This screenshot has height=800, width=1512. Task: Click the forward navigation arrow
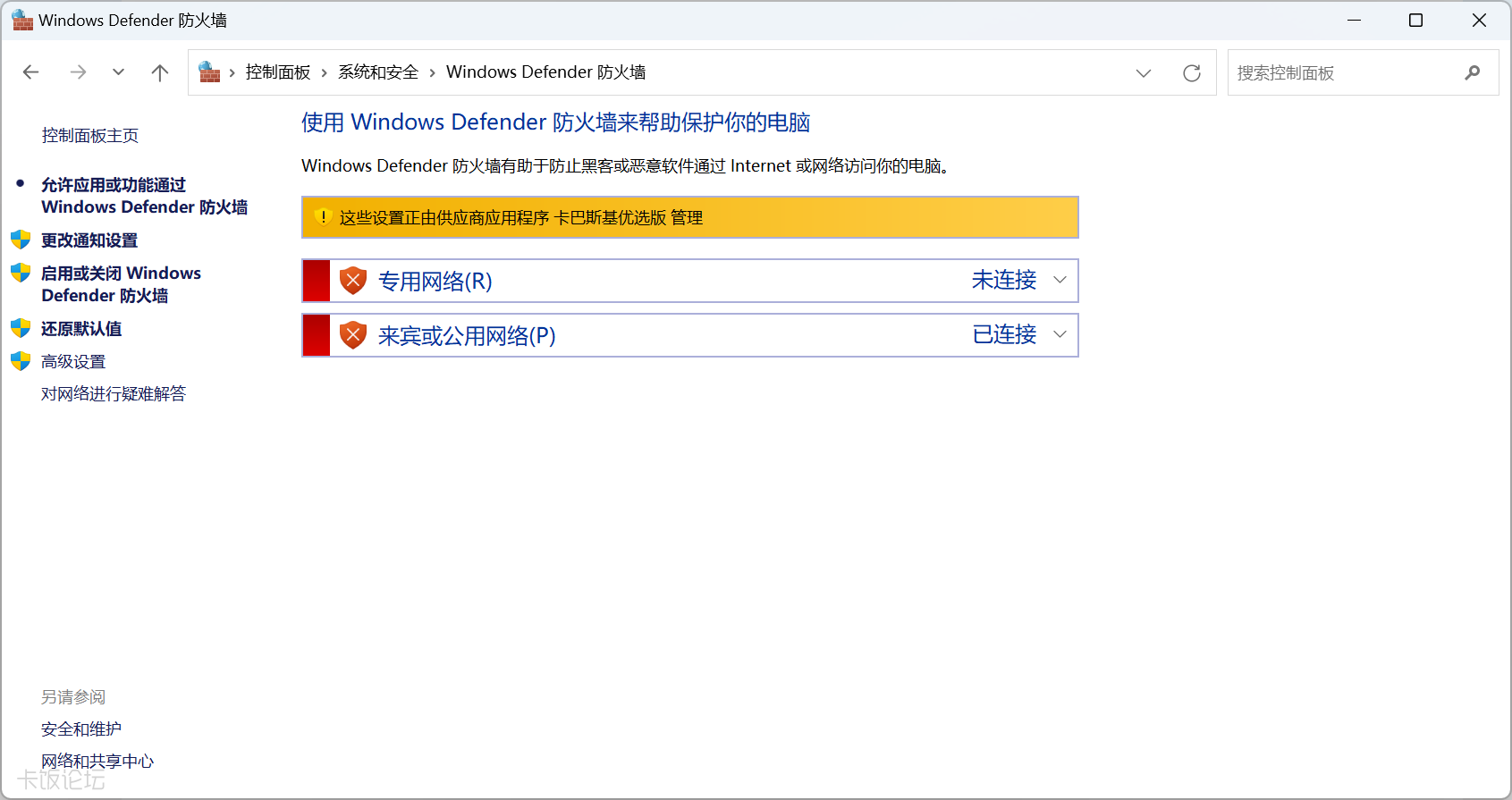pyautogui.click(x=78, y=72)
